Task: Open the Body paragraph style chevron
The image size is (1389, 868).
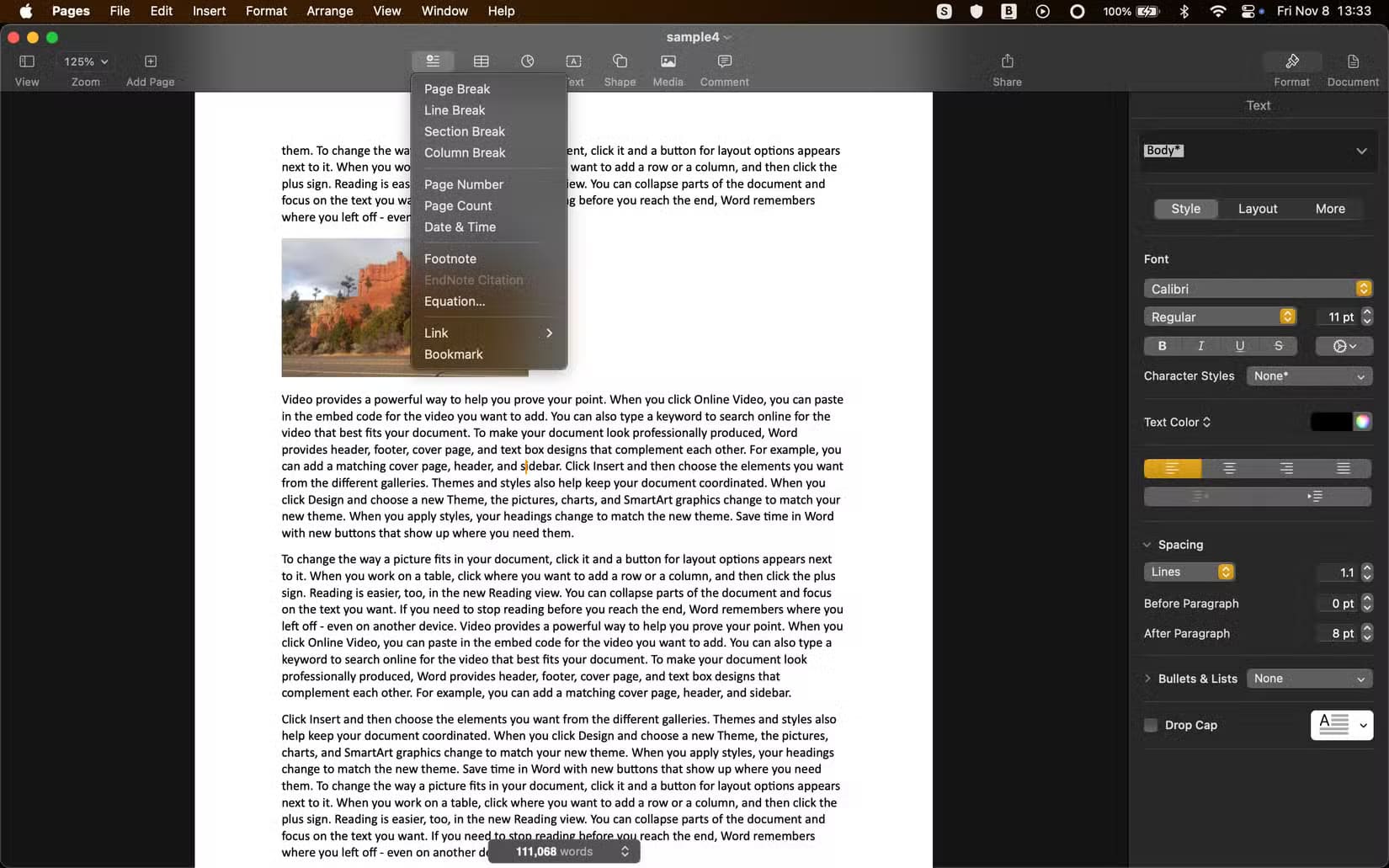Action: [1361, 151]
